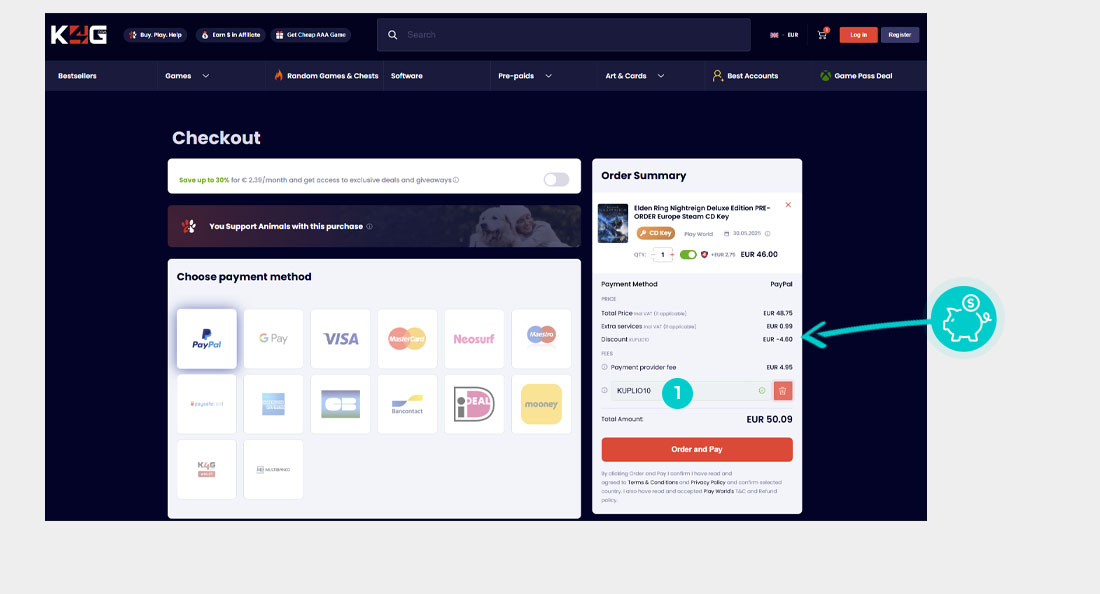
Task: Open the shopping cart icon
Action: 822,34
